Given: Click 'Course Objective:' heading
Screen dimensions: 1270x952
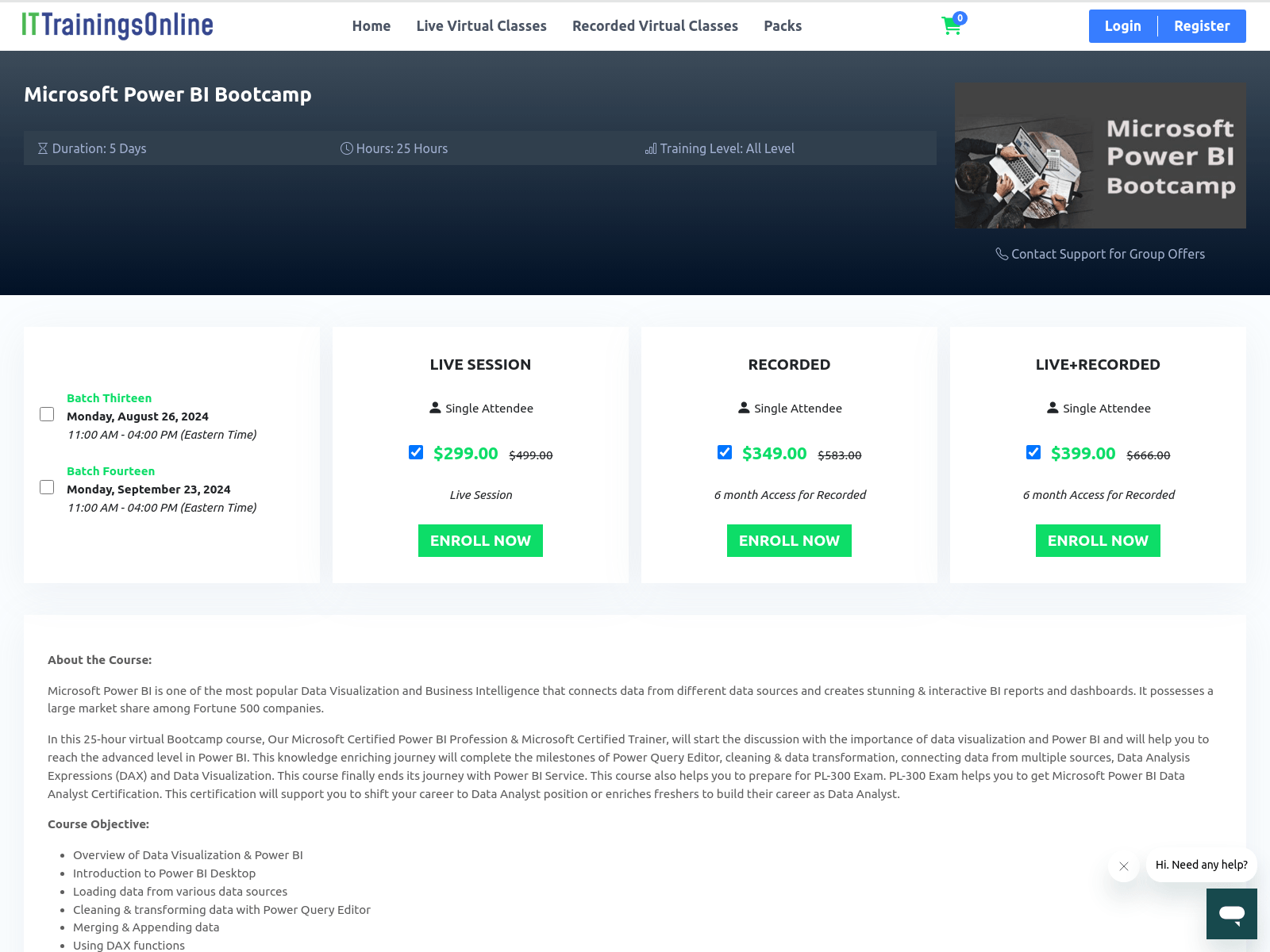Looking at the screenshot, I should click(98, 824).
